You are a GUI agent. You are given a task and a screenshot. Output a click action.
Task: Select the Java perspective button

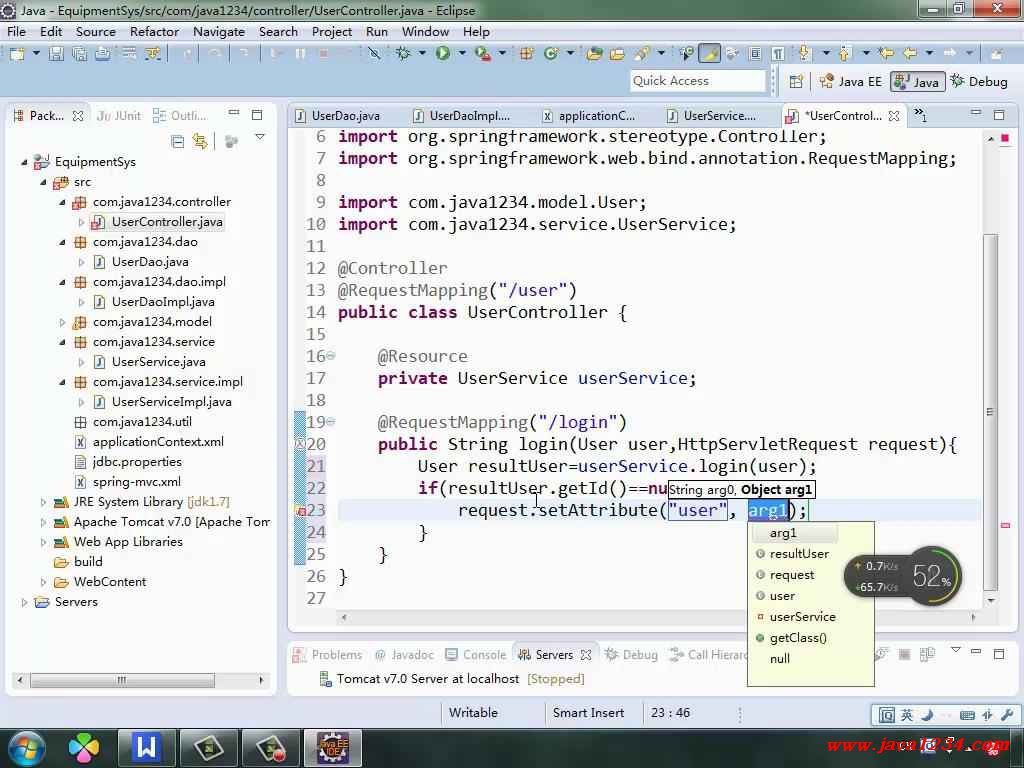click(918, 82)
